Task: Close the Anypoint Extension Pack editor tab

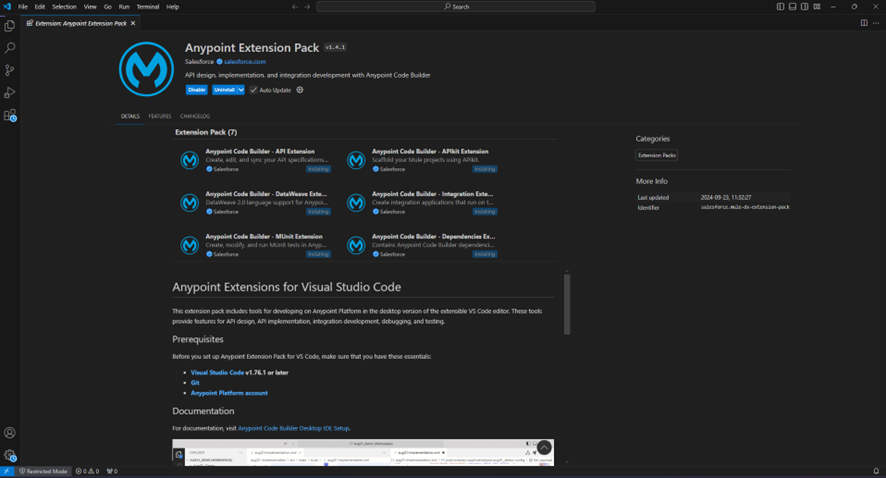Action: [133, 23]
